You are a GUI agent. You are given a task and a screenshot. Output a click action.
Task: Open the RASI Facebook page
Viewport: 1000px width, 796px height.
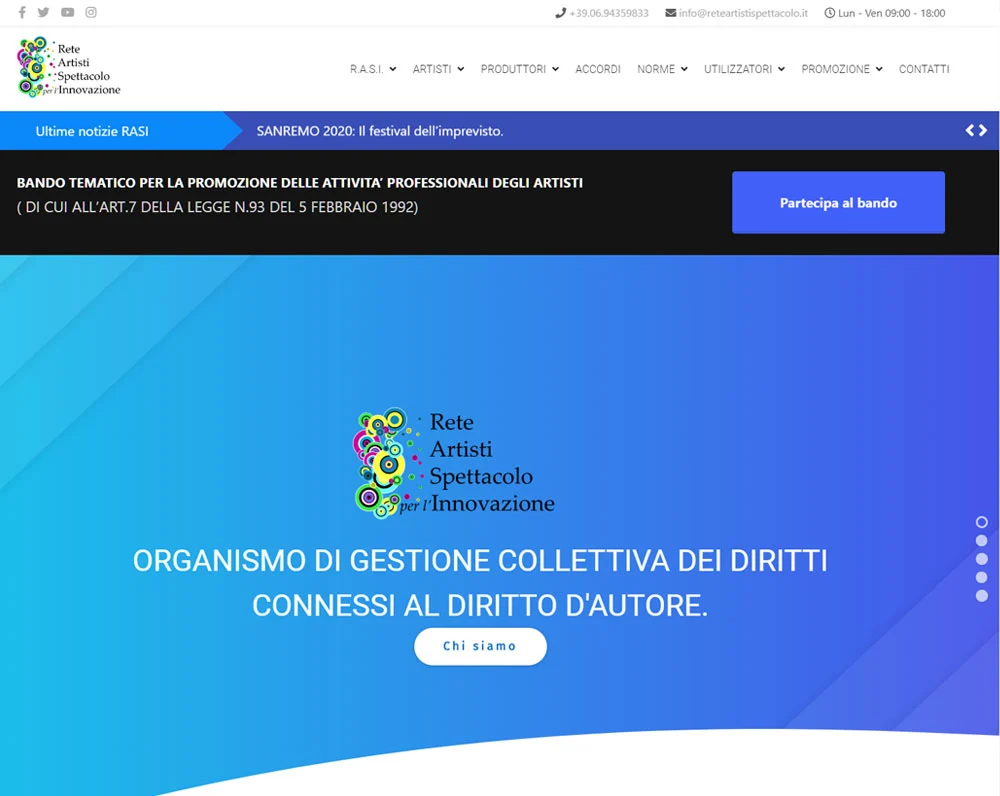point(21,13)
